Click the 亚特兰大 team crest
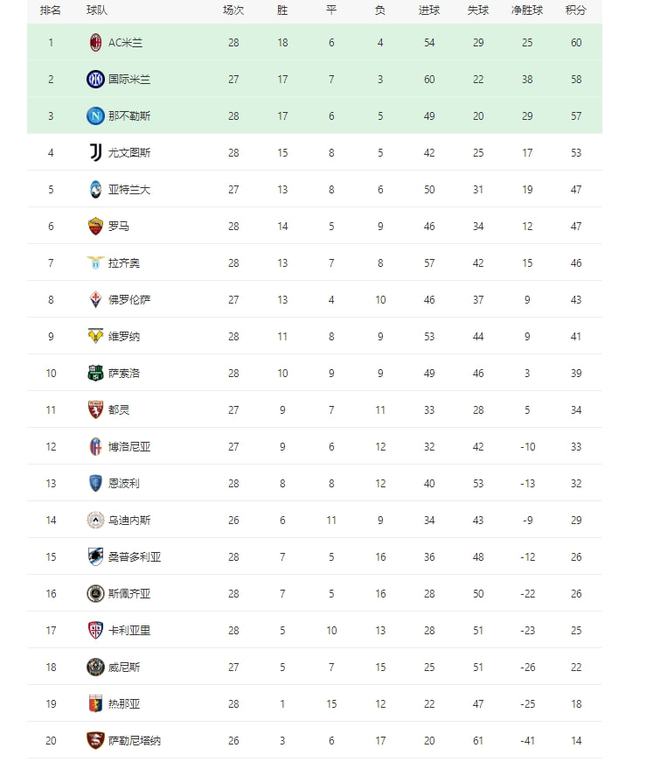660x762 pixels. coord(96,190)
